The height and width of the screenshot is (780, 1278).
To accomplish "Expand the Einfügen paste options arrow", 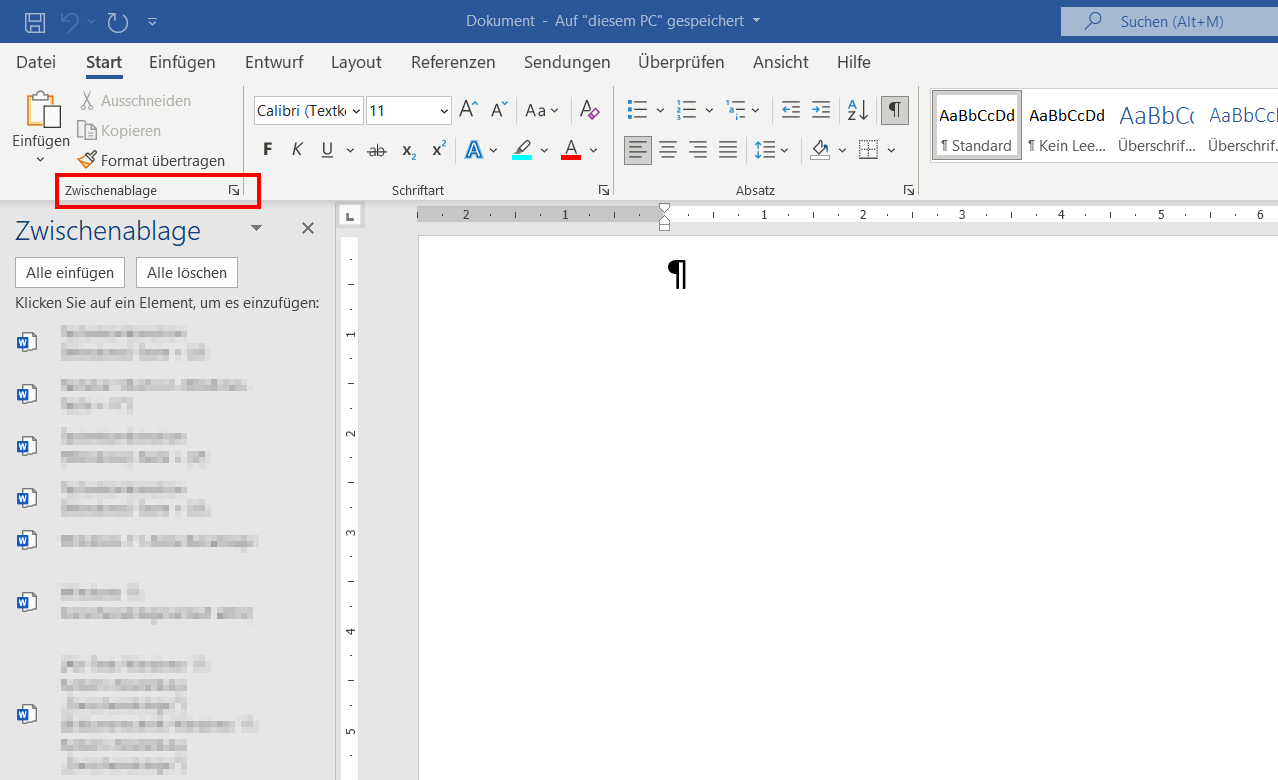I will [x=41, y=160].
